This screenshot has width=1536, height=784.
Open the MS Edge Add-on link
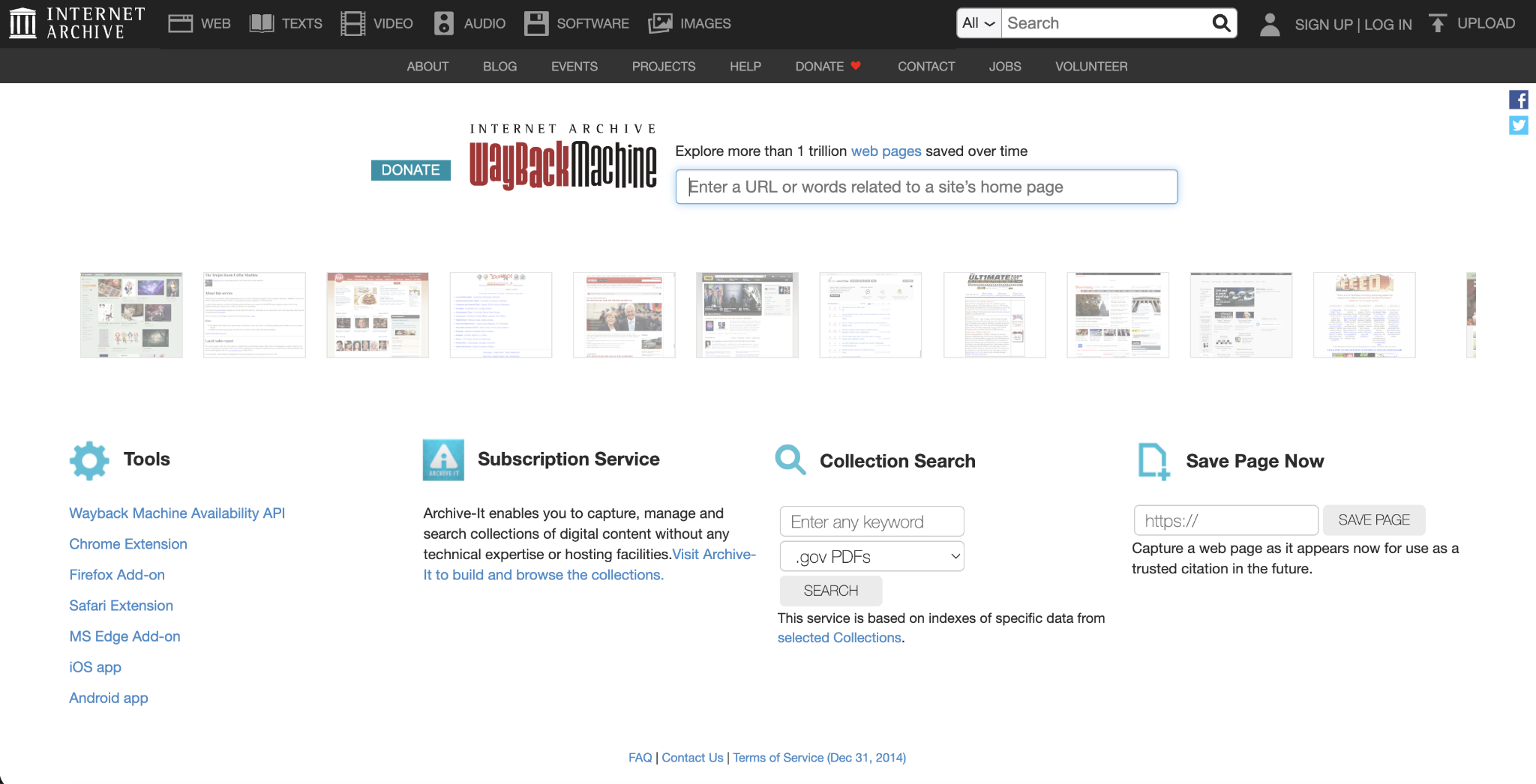[124, 636]
